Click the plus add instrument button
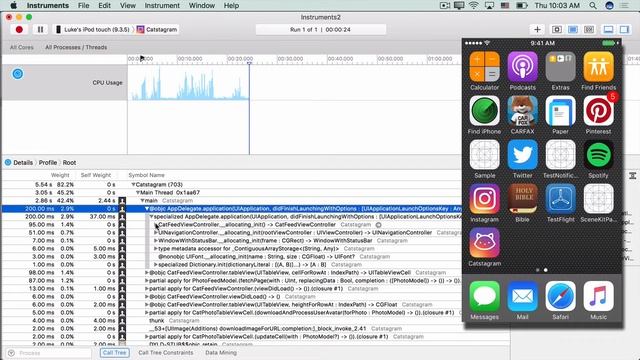Image resolution: width=640 pixels, height=360 pixels. (x=537, y=29)
